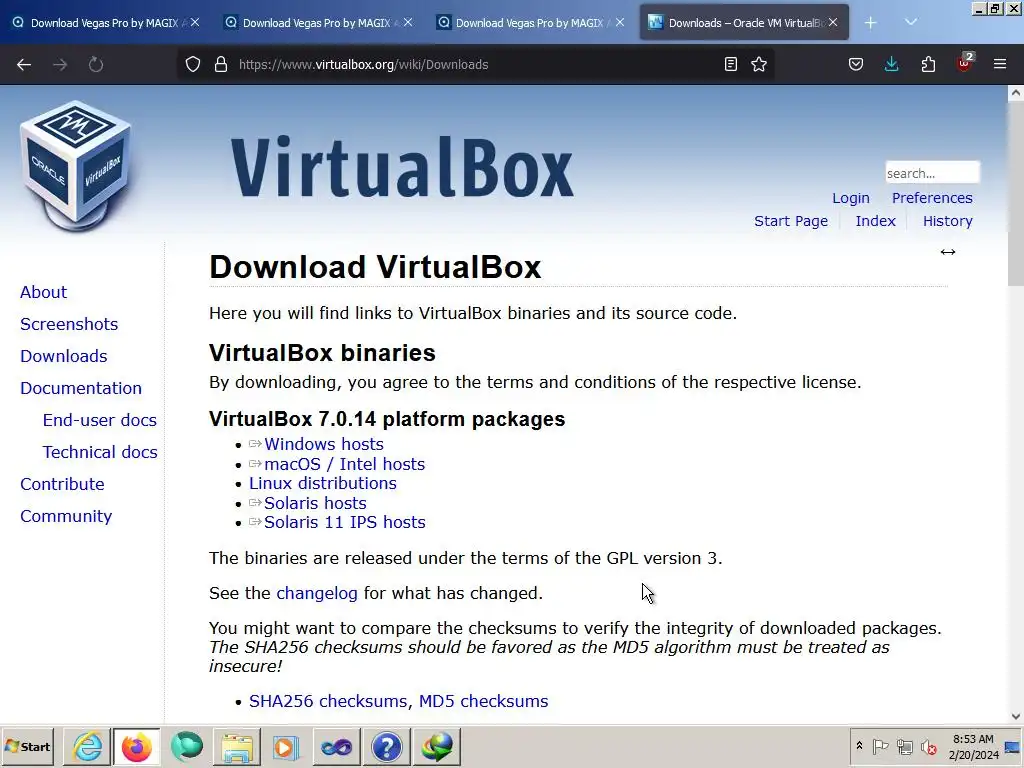Open the green globe browser taskbar icon
Screen dimensions: 1024x768
187,746
